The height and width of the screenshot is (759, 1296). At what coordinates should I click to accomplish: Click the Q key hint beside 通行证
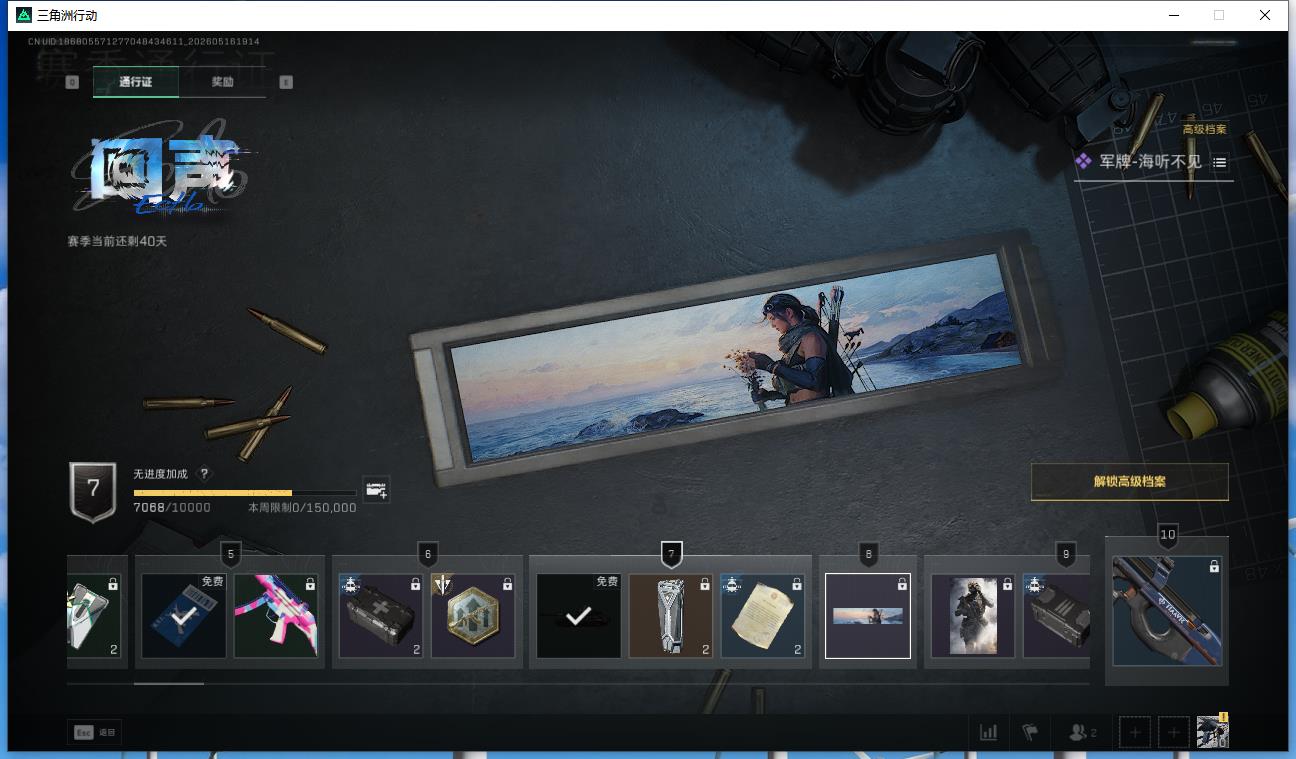tap(72, 82)
